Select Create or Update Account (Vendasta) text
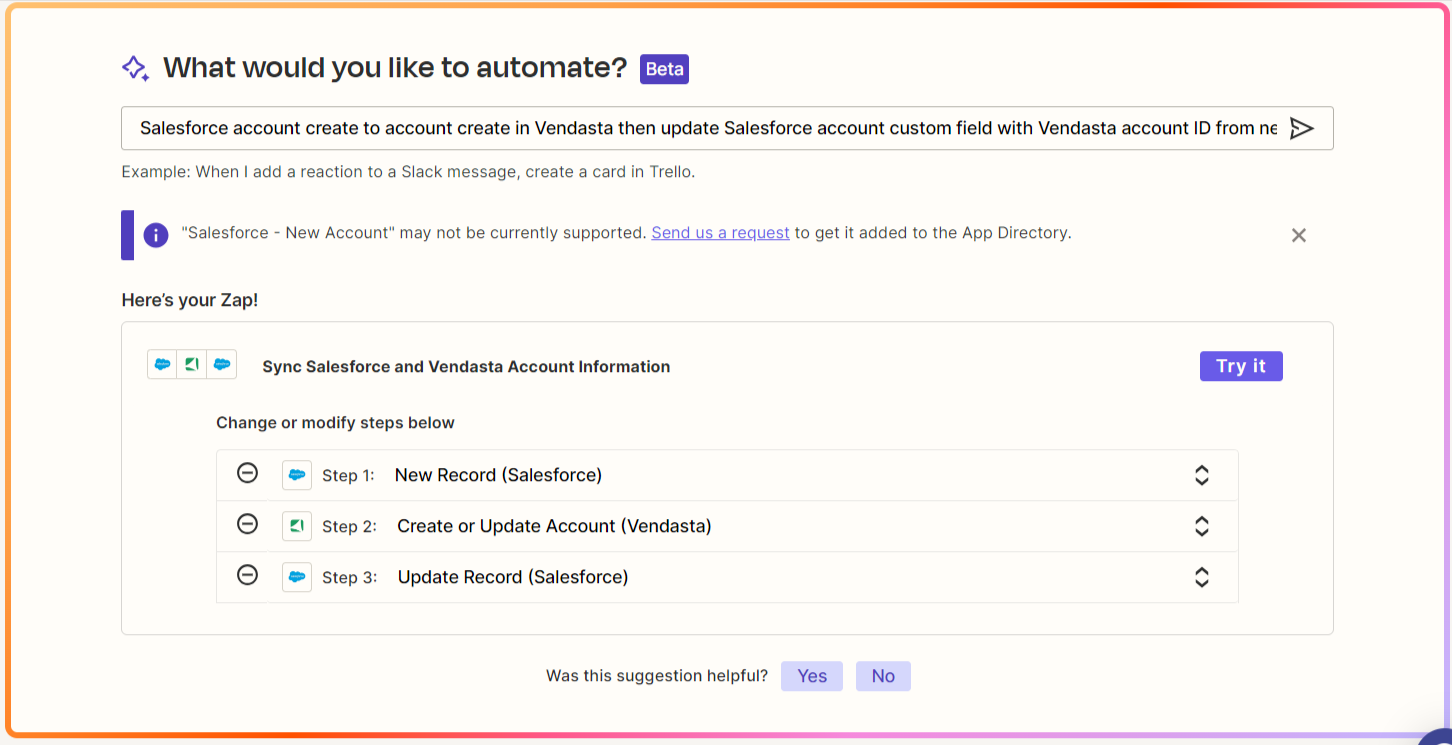Viewport: 1452px width, 745px height. [x=554, y=526]
